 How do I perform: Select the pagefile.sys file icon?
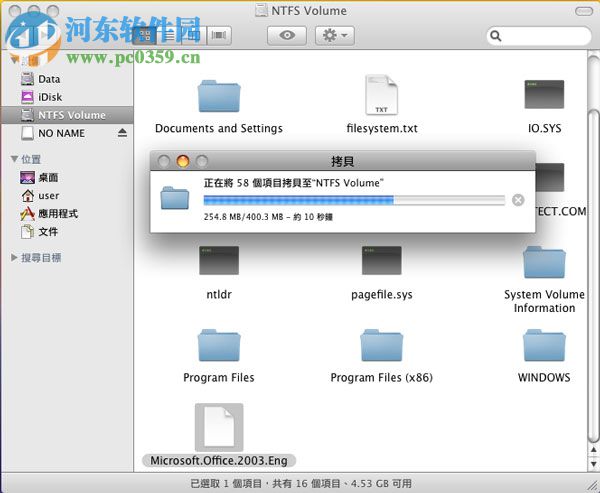382,260
